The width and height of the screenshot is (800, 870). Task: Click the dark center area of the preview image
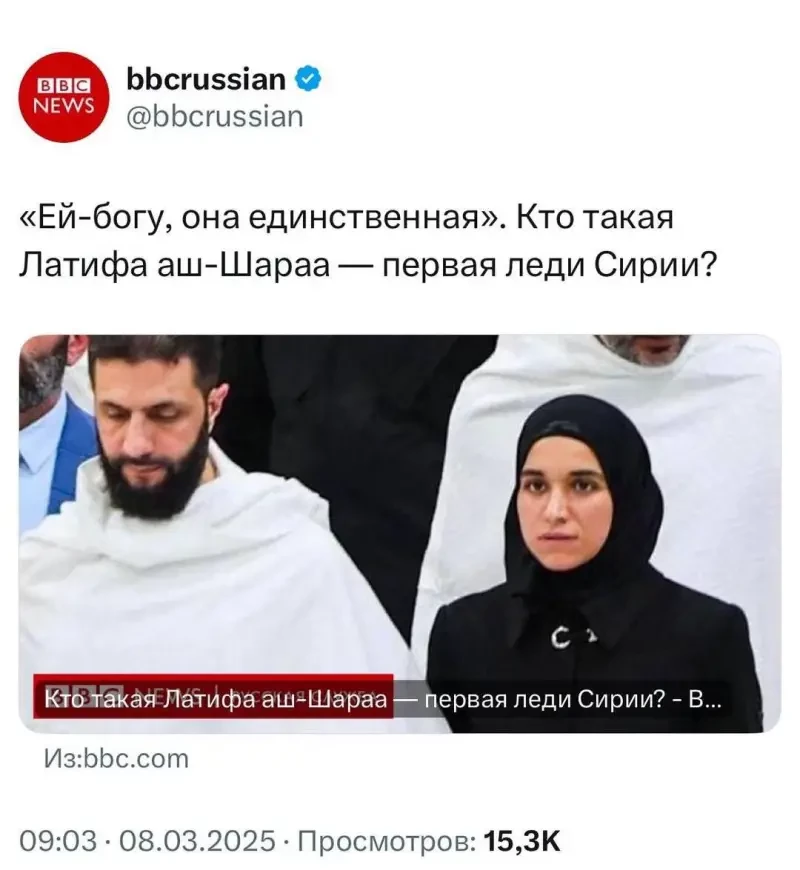[x=355, y=444]
